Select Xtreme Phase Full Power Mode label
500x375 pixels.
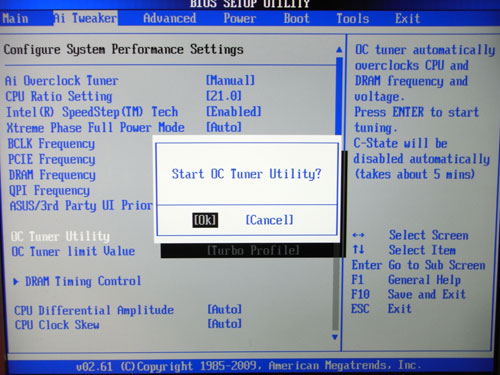pyautogui.click(x=95, y=128)
